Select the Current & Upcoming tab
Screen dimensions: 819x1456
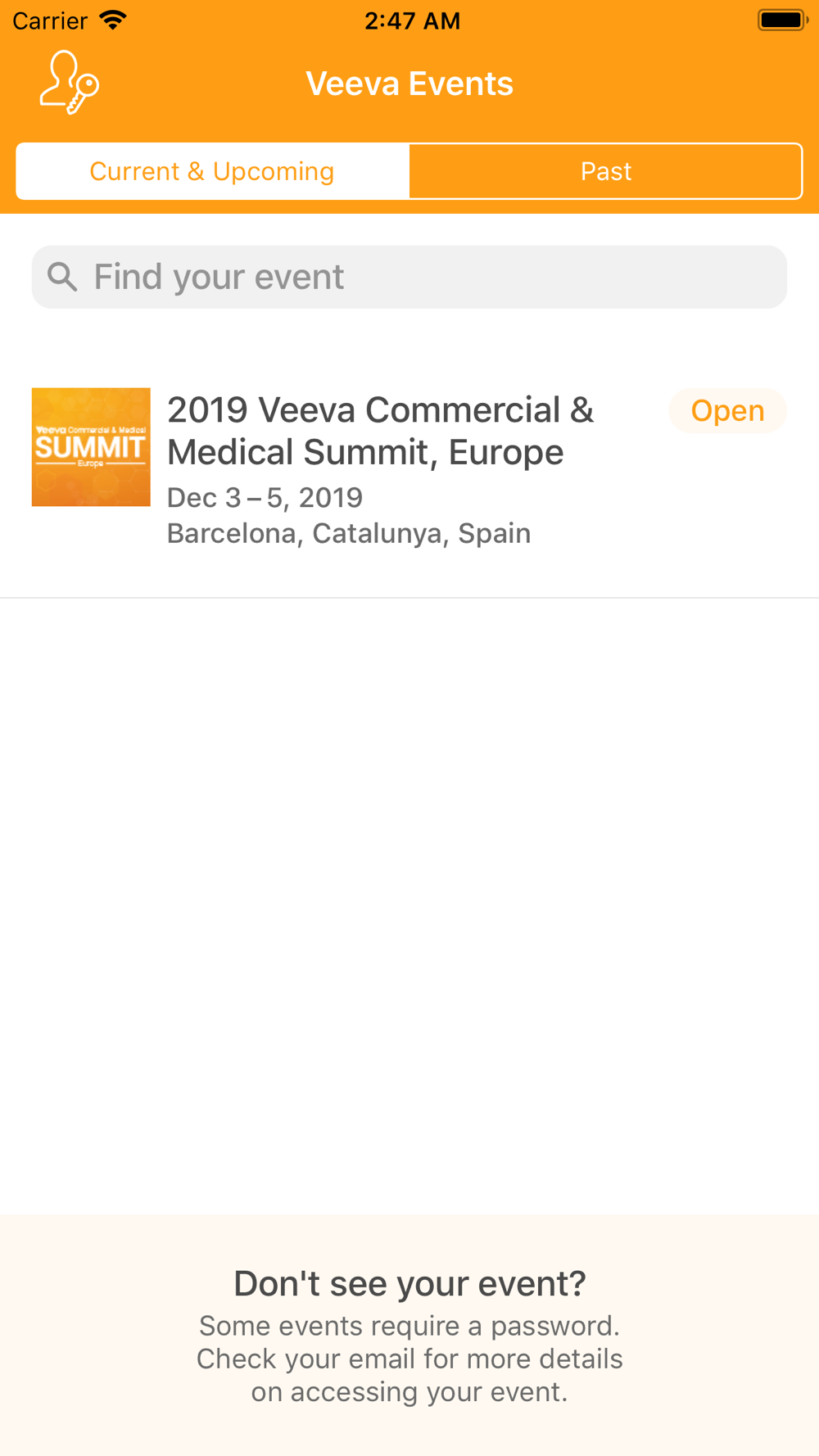pyautogui.click(x=213, y=171)
